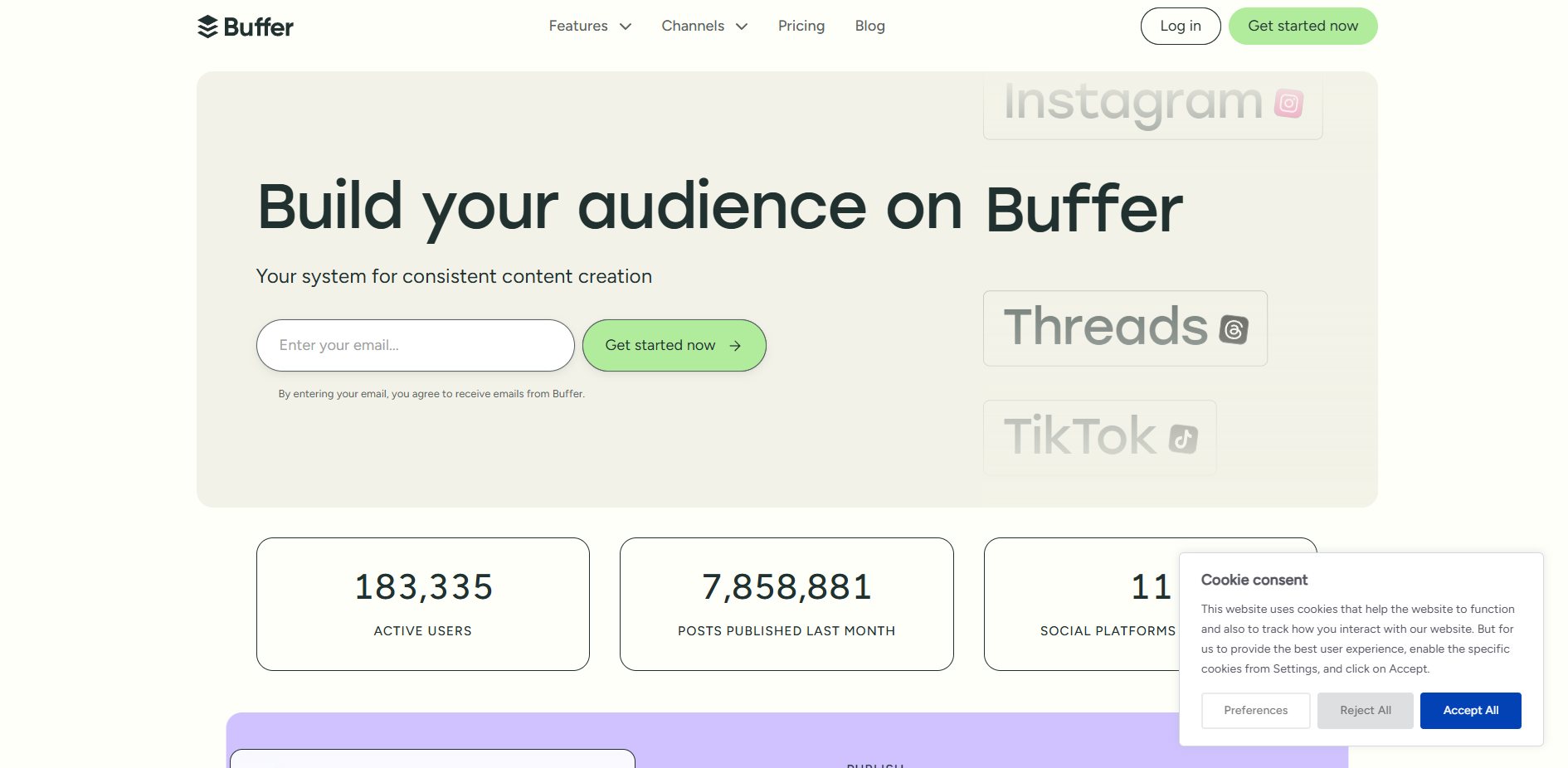Go to the Pricing page
This screenshot has height=768, width=1568.
801,26
